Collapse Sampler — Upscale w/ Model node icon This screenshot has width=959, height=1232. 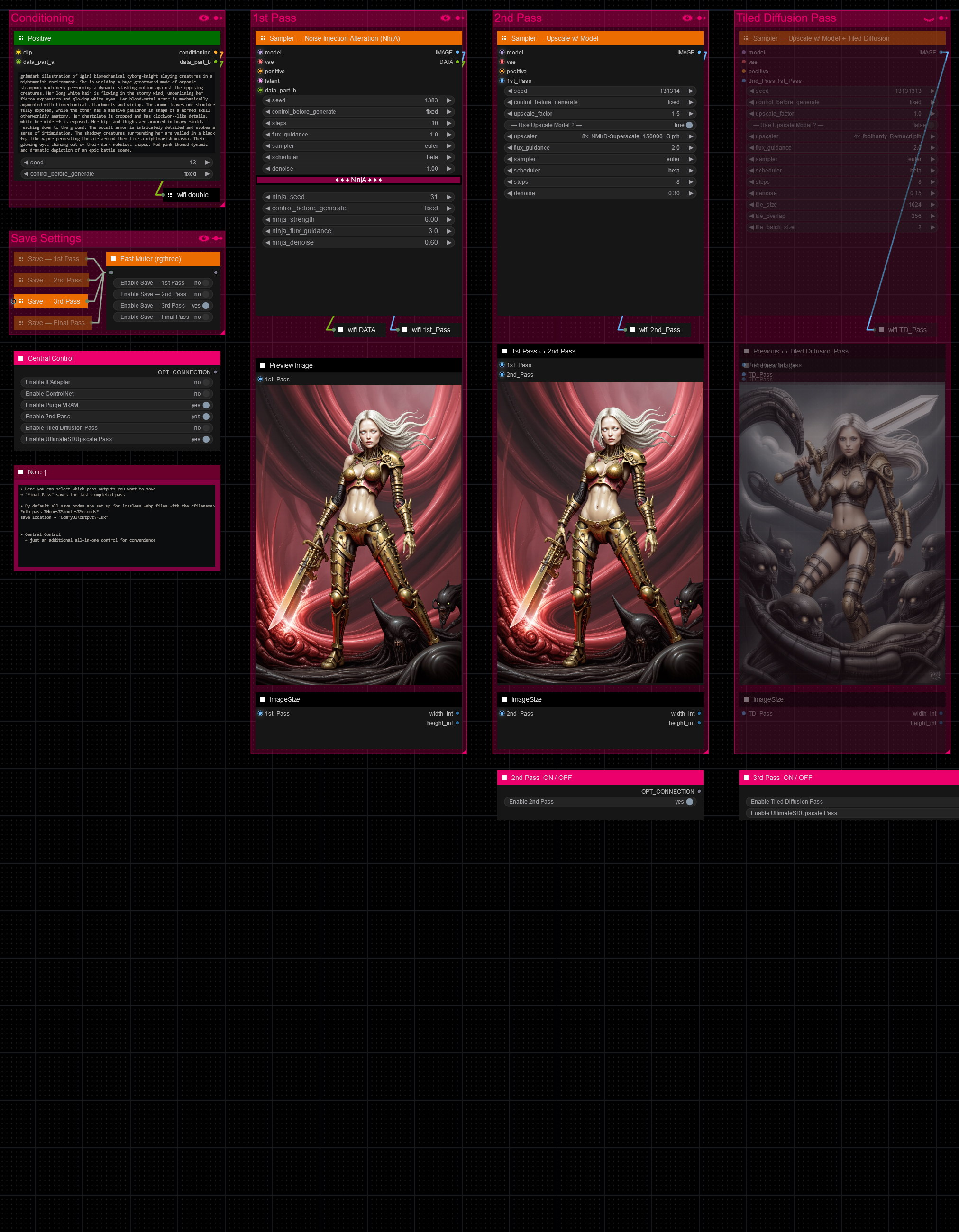point(504,38)
